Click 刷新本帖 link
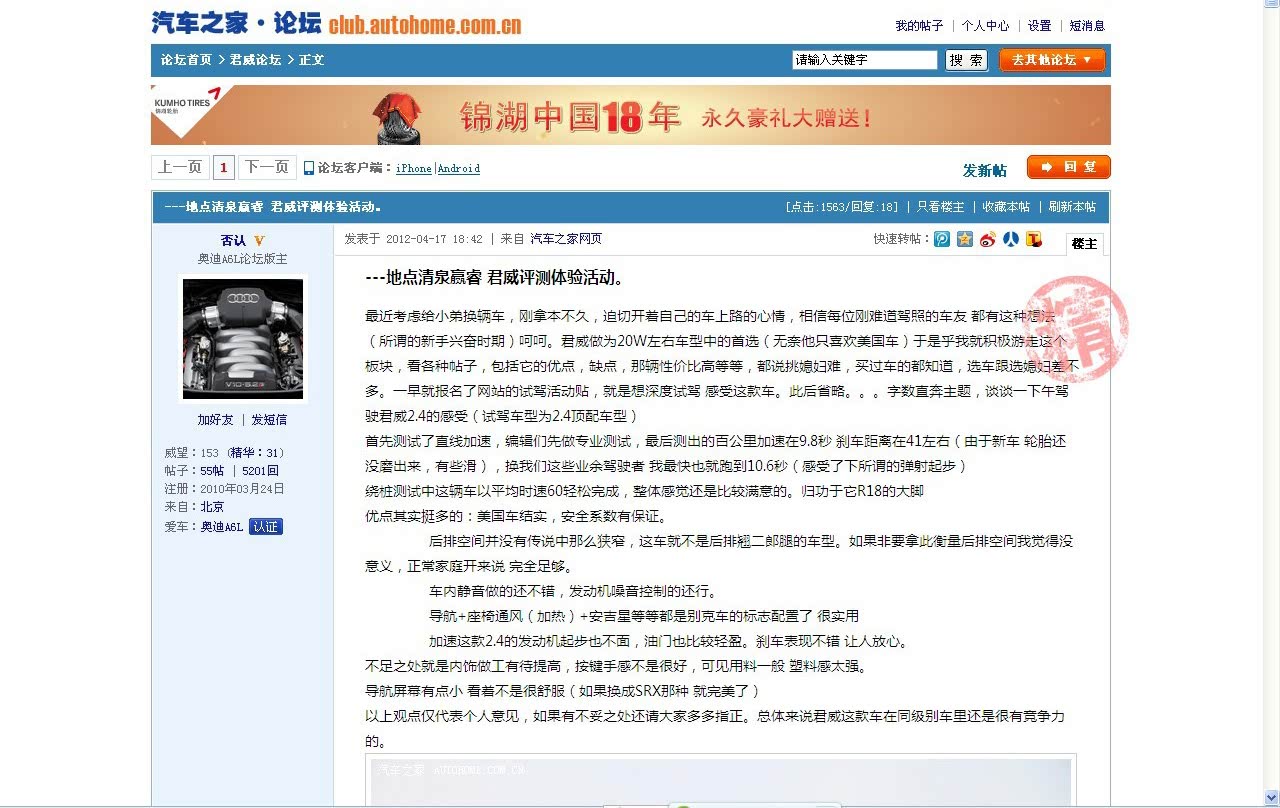 tap(1072, 207)
